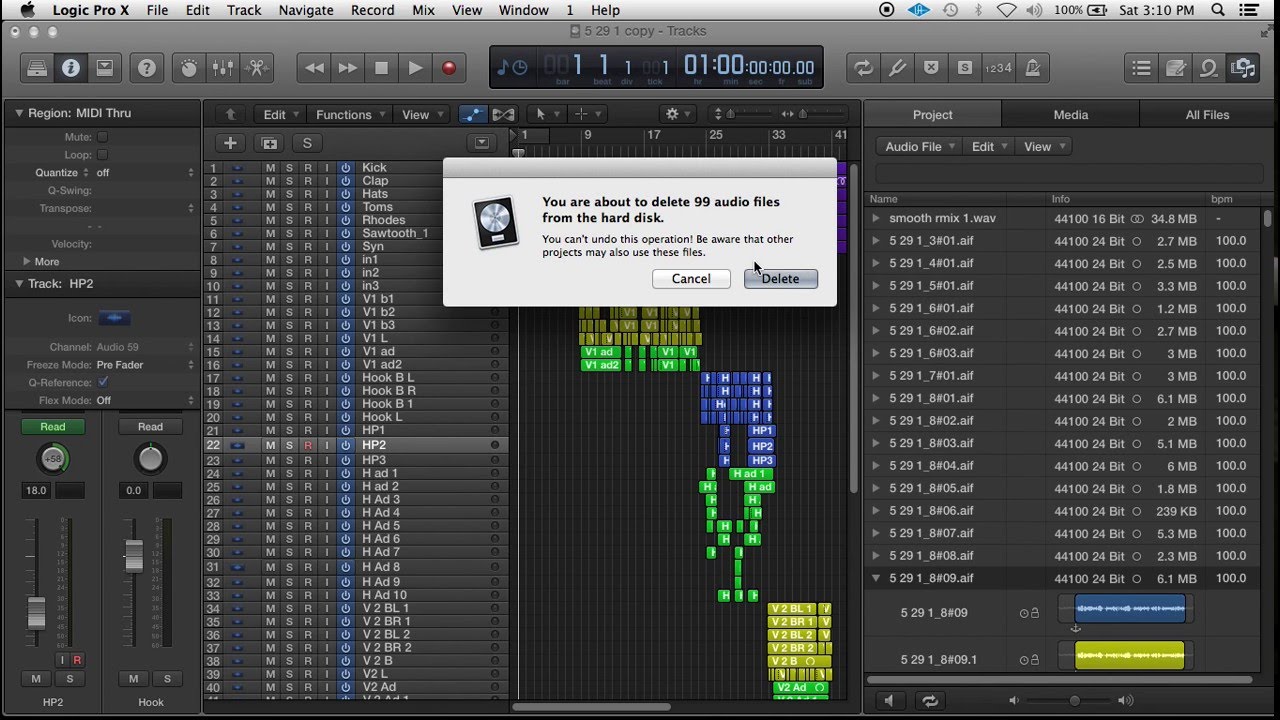Click the Rewind transport button
This screenshot has width=1280, height=720.
click(314, 68)
